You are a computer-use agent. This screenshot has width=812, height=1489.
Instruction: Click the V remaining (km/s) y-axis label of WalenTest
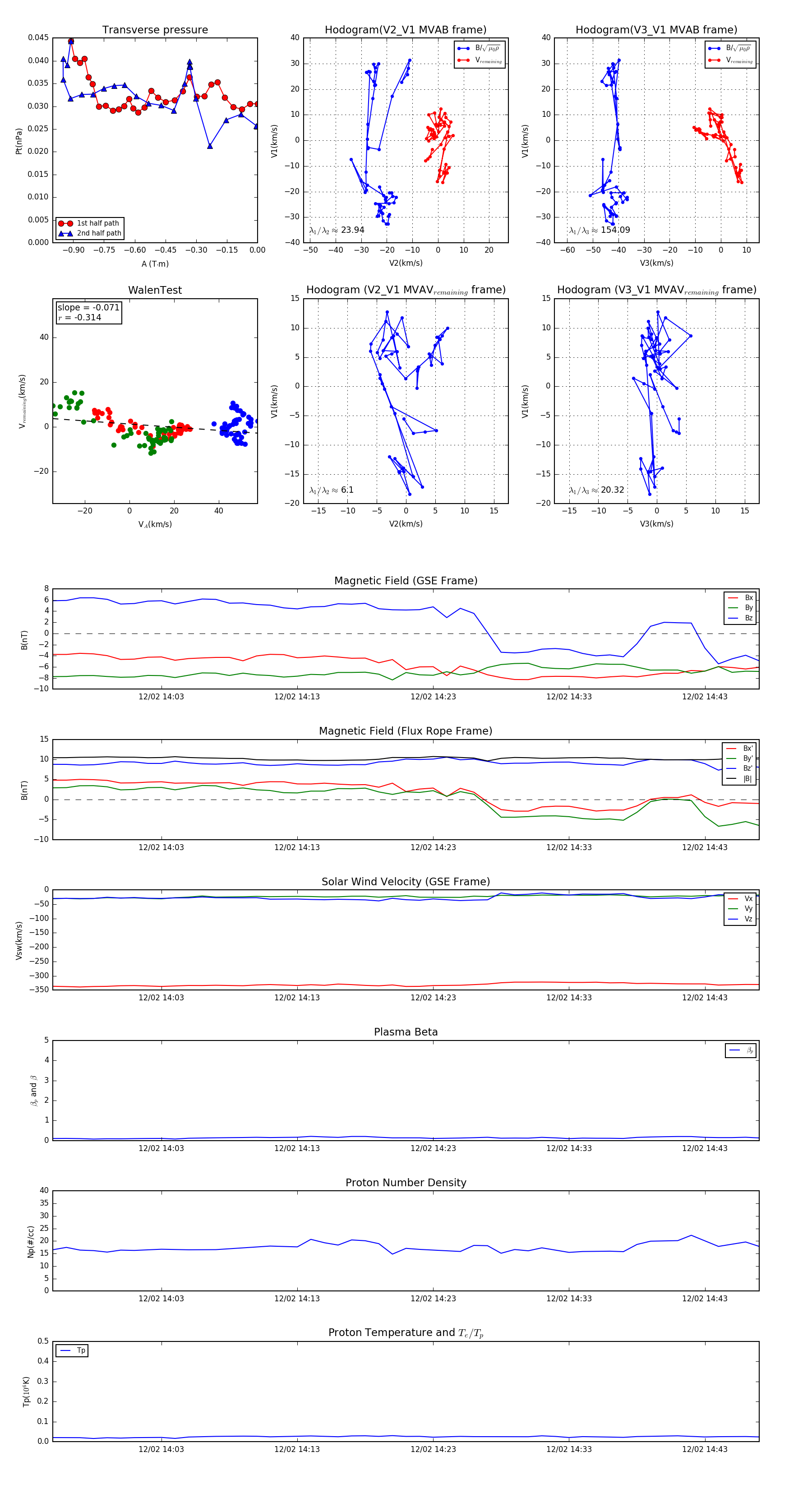click(23, 401)
